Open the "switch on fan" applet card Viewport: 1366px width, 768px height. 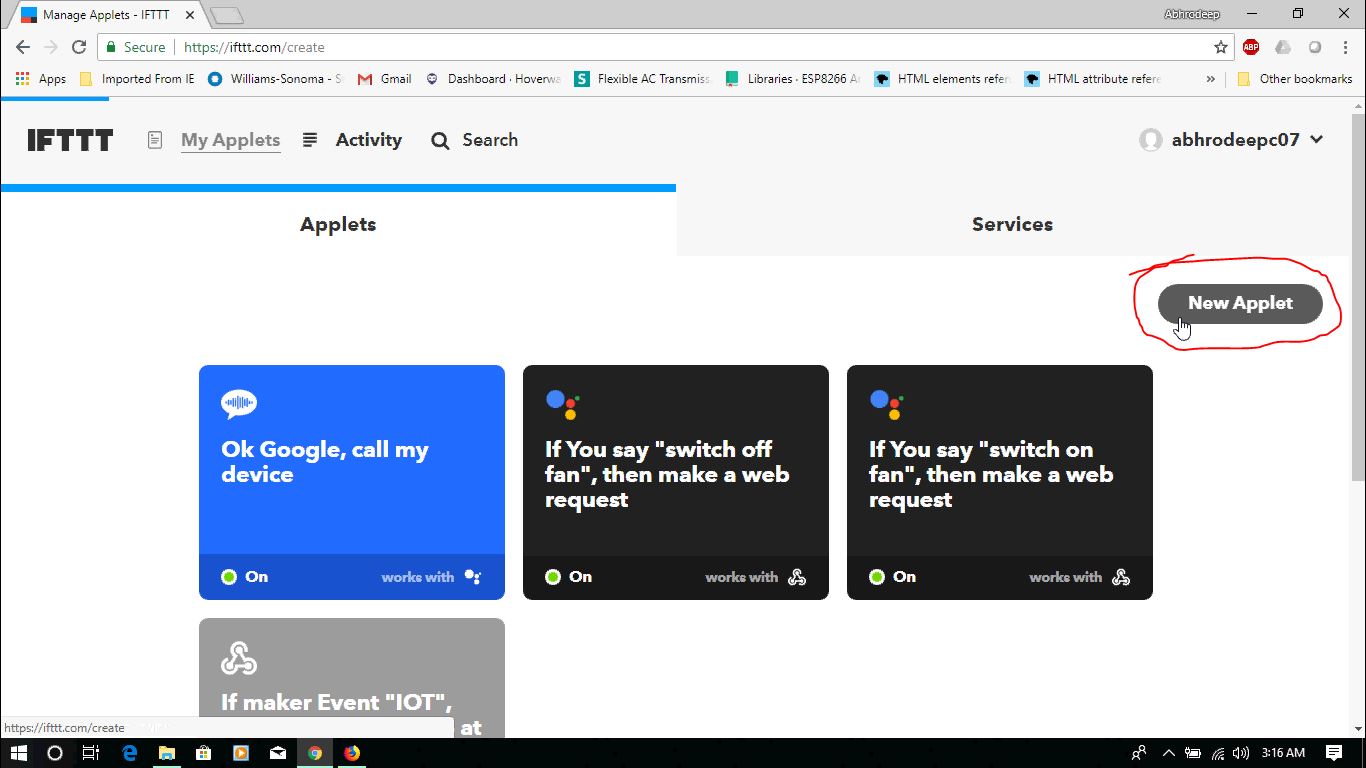[x=1000, y=482]
